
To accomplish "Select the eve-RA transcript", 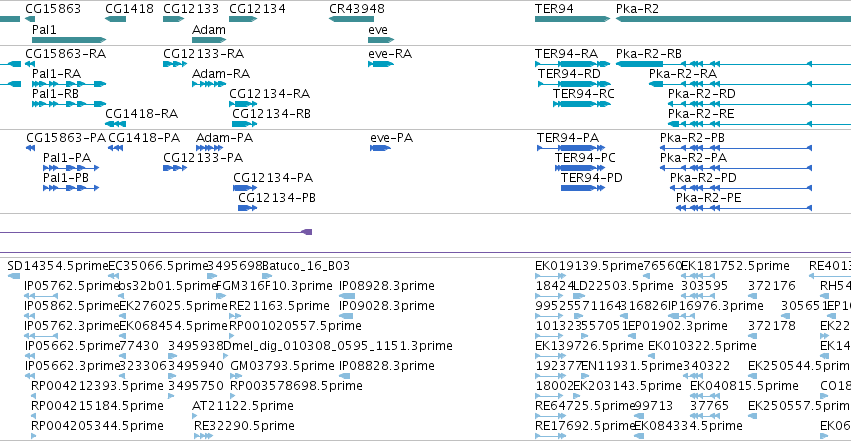I will (x=381, y=64).
